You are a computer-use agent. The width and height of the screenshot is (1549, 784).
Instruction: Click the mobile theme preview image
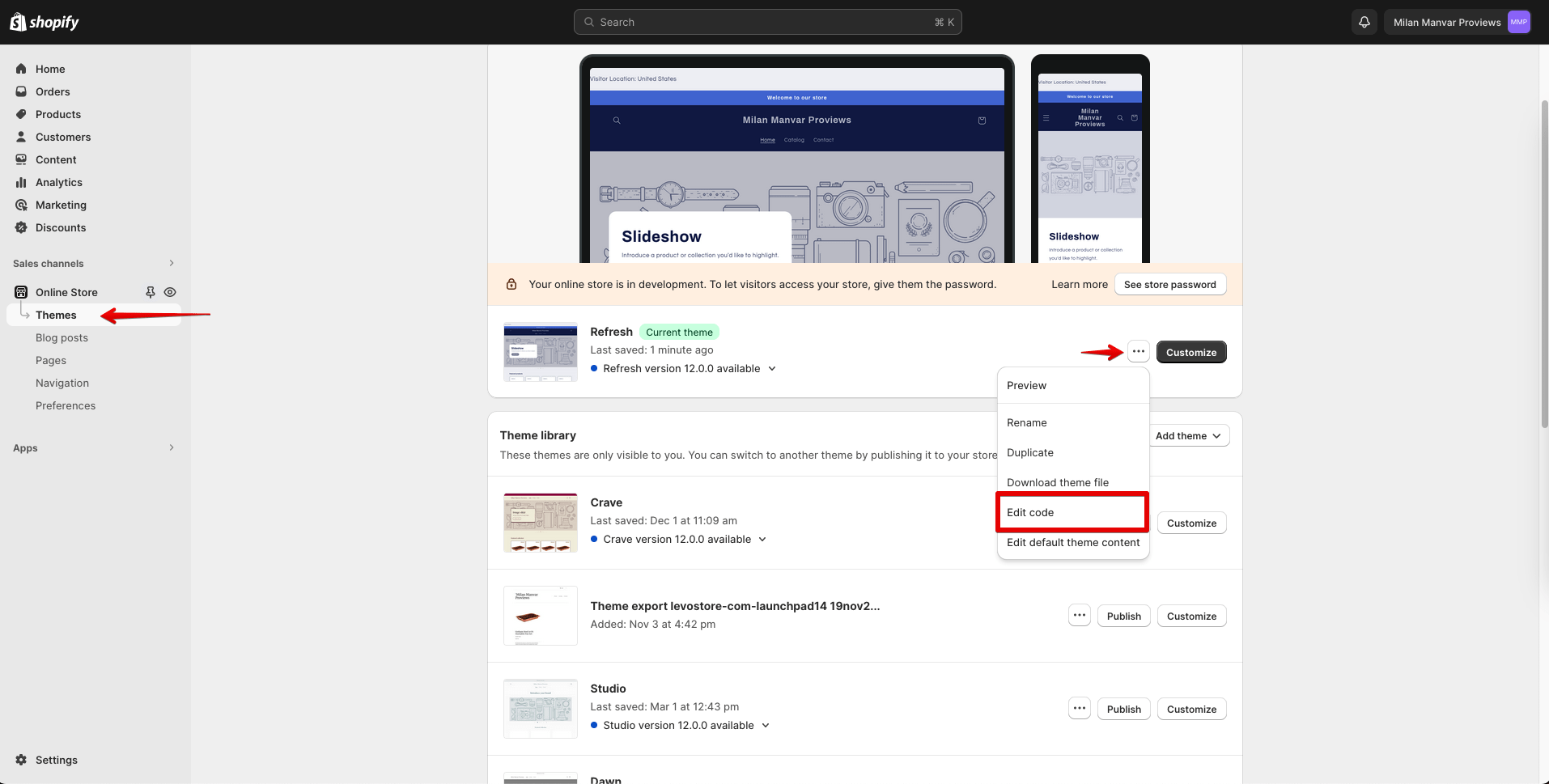click(x=1090, y=159)
